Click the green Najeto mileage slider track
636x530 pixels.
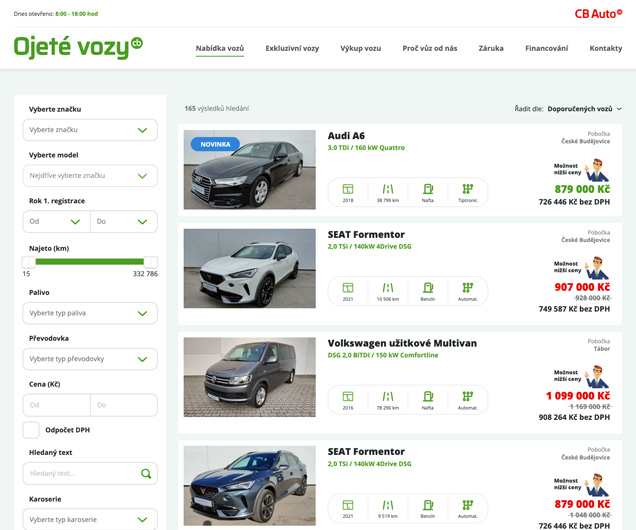(x=90, y=262)
